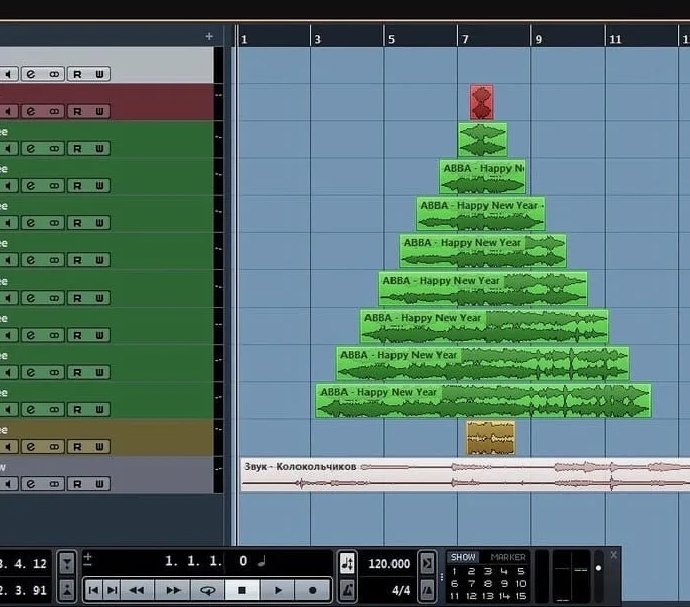Click the 4/4 time signature field
This screenshot has height=607, width=690.
point(400,590)
